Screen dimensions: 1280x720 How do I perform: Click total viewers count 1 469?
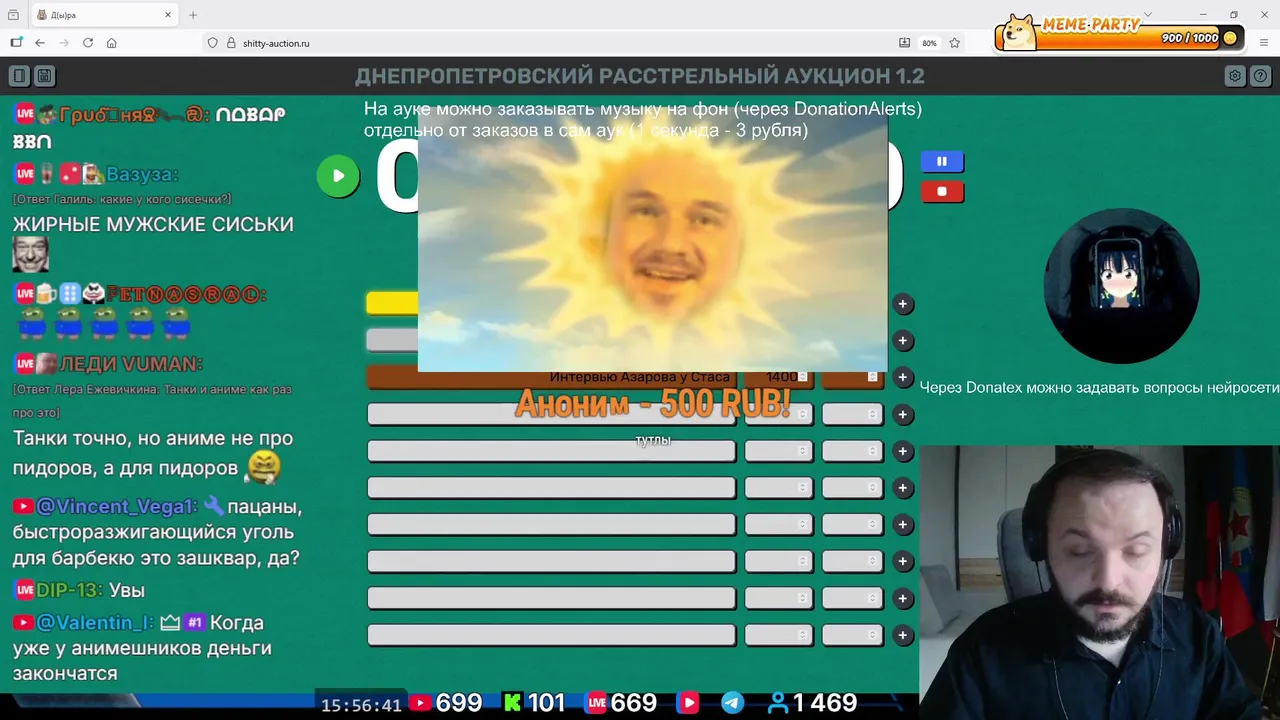(813, 703)
